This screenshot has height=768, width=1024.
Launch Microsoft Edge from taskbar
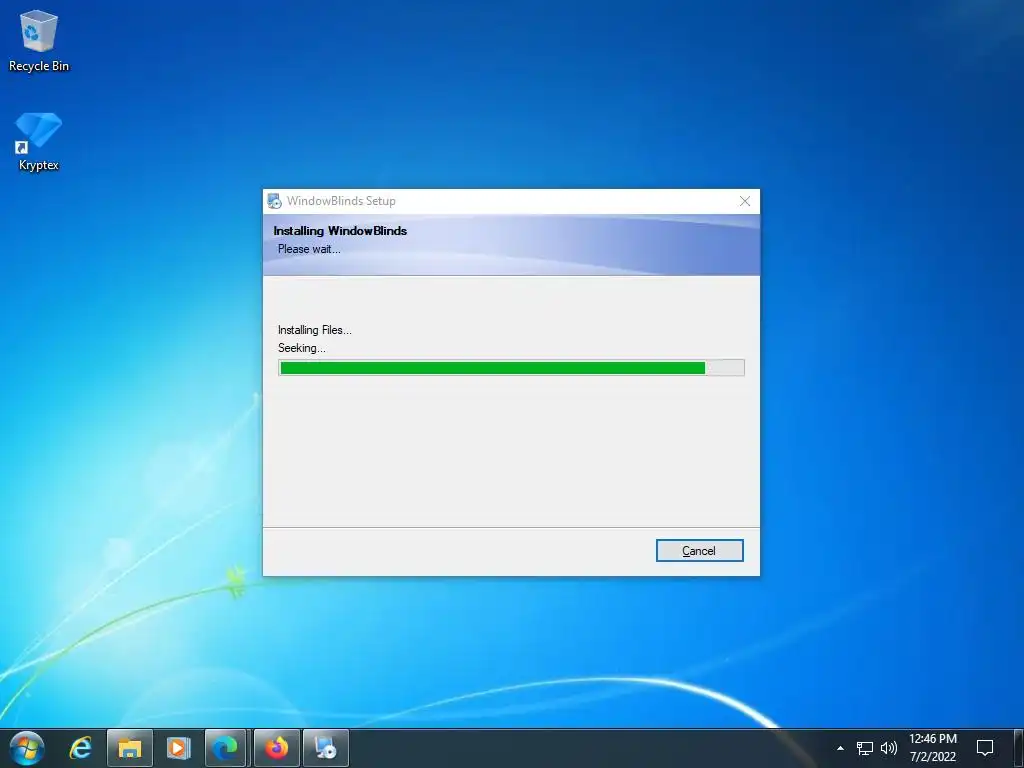[x=226, y=748]
